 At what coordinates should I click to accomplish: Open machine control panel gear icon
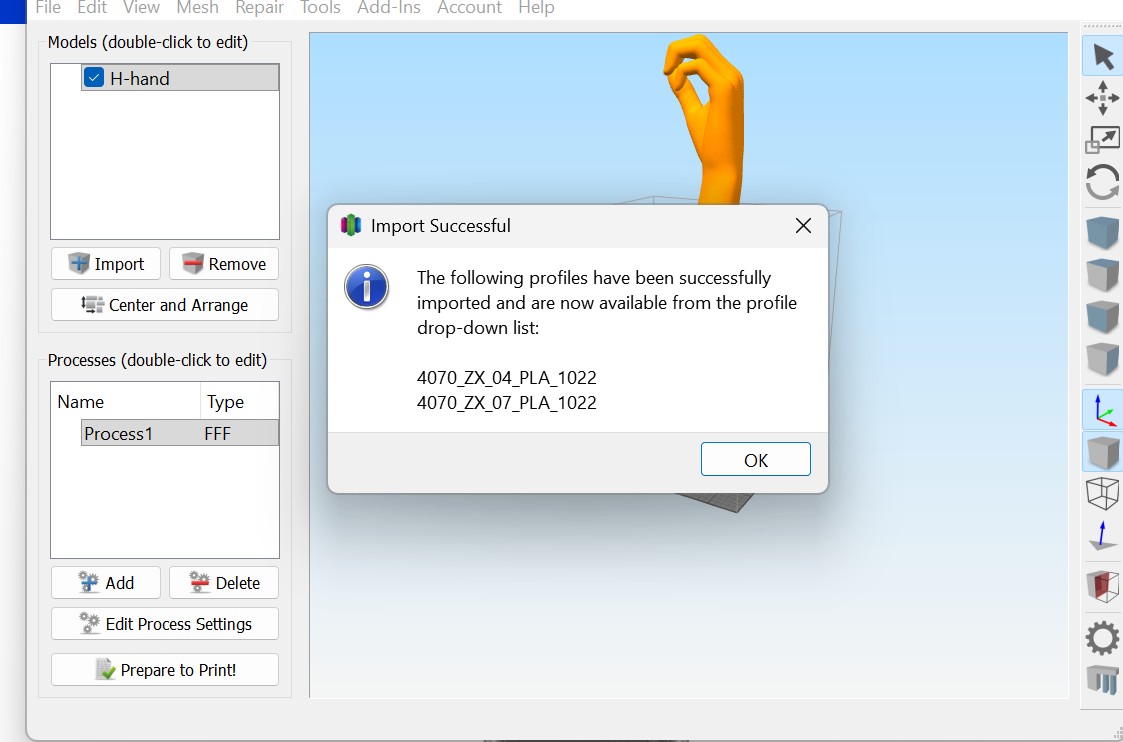click(1102, 638)
